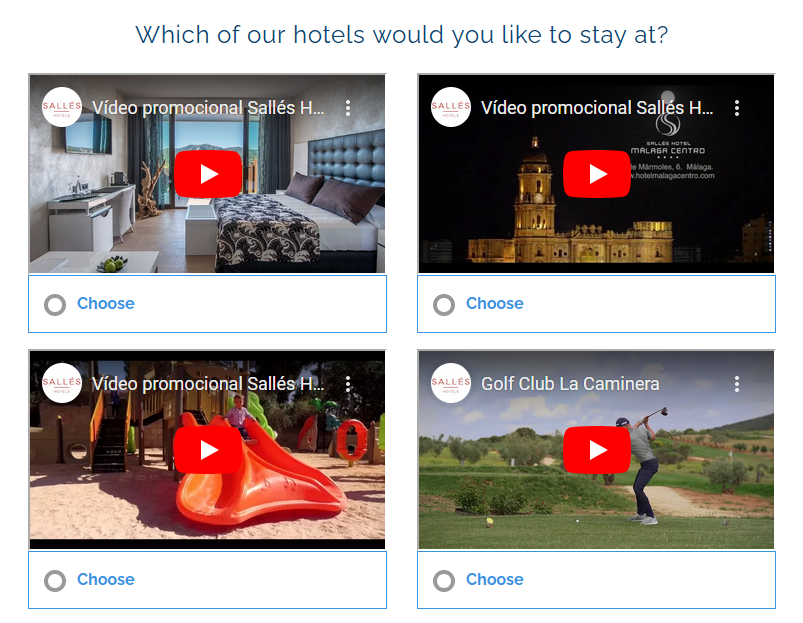Open three-dot menu on golf video
This screenshot has height=623, width=803.
click(737, 384)
